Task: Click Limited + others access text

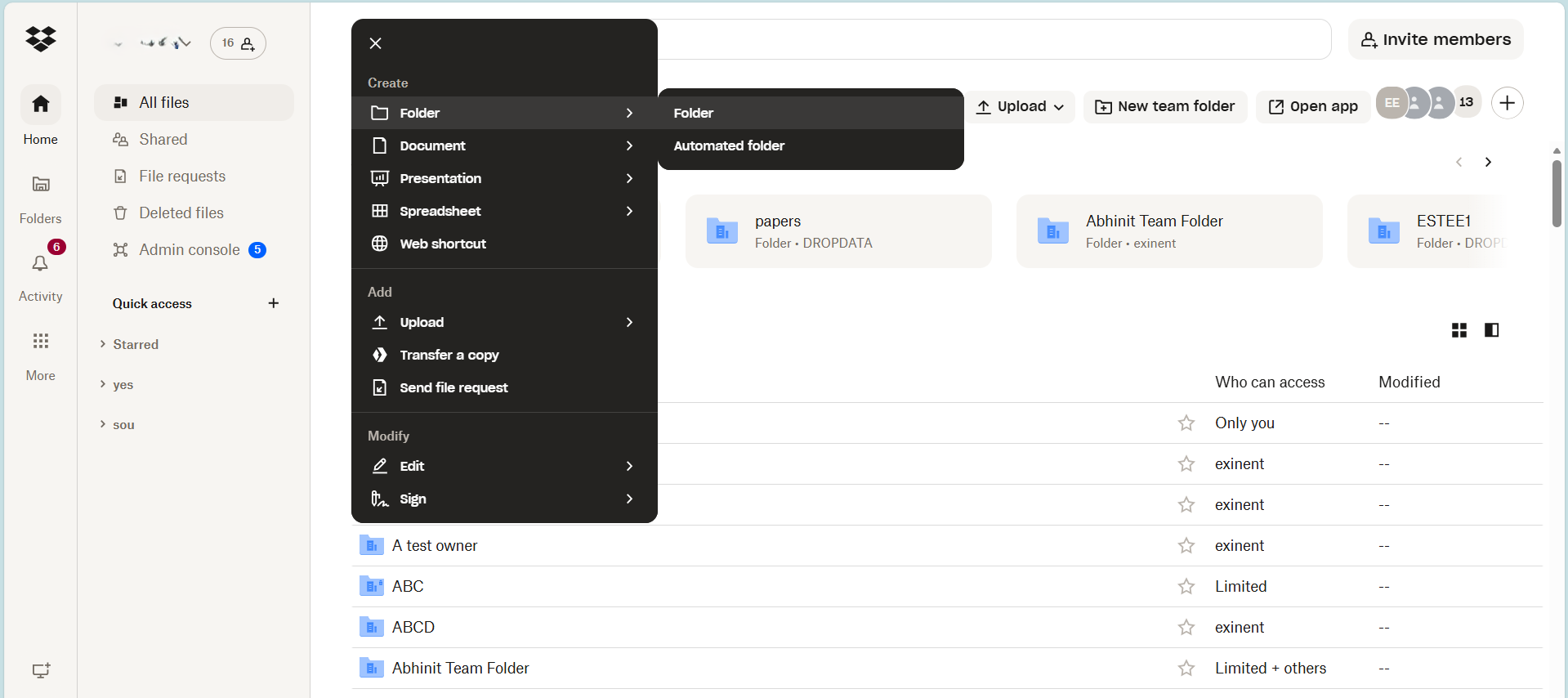Action: (1271, 668)
